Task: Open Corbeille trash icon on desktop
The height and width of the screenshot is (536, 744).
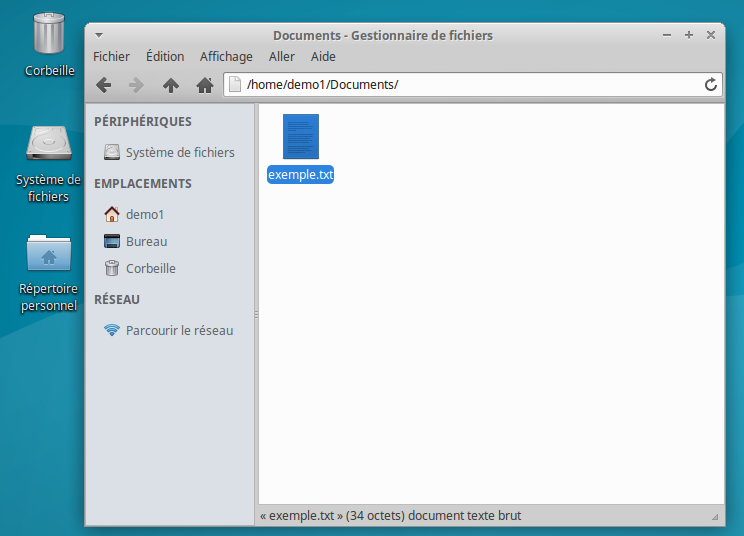Action: (49, 35)
